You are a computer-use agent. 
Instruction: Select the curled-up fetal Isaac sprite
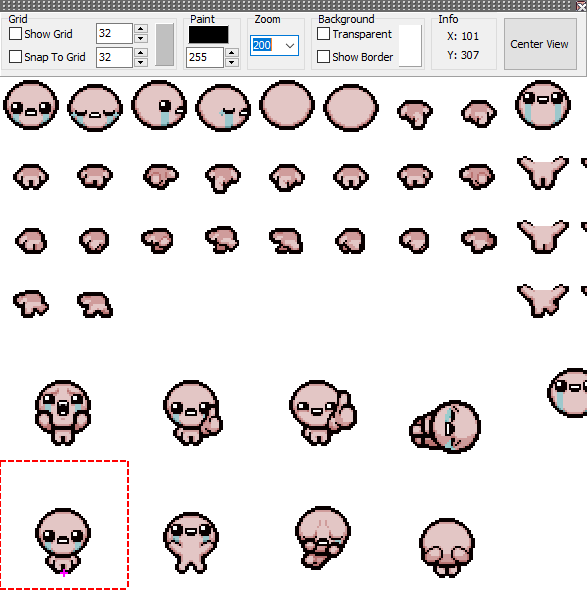(x=323, y=537)
